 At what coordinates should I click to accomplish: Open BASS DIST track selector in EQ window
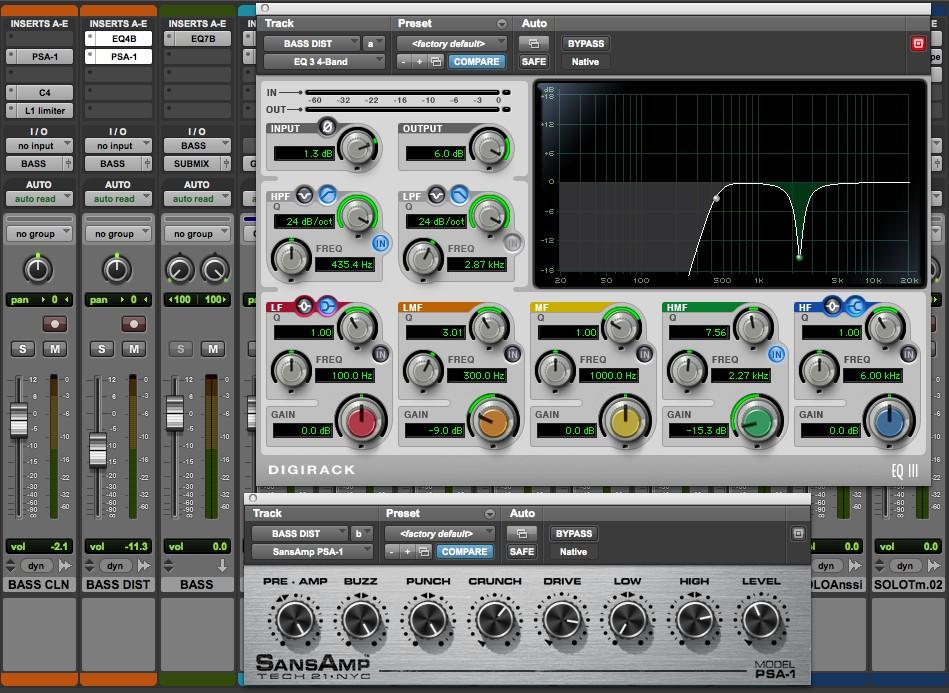point(312,44)
